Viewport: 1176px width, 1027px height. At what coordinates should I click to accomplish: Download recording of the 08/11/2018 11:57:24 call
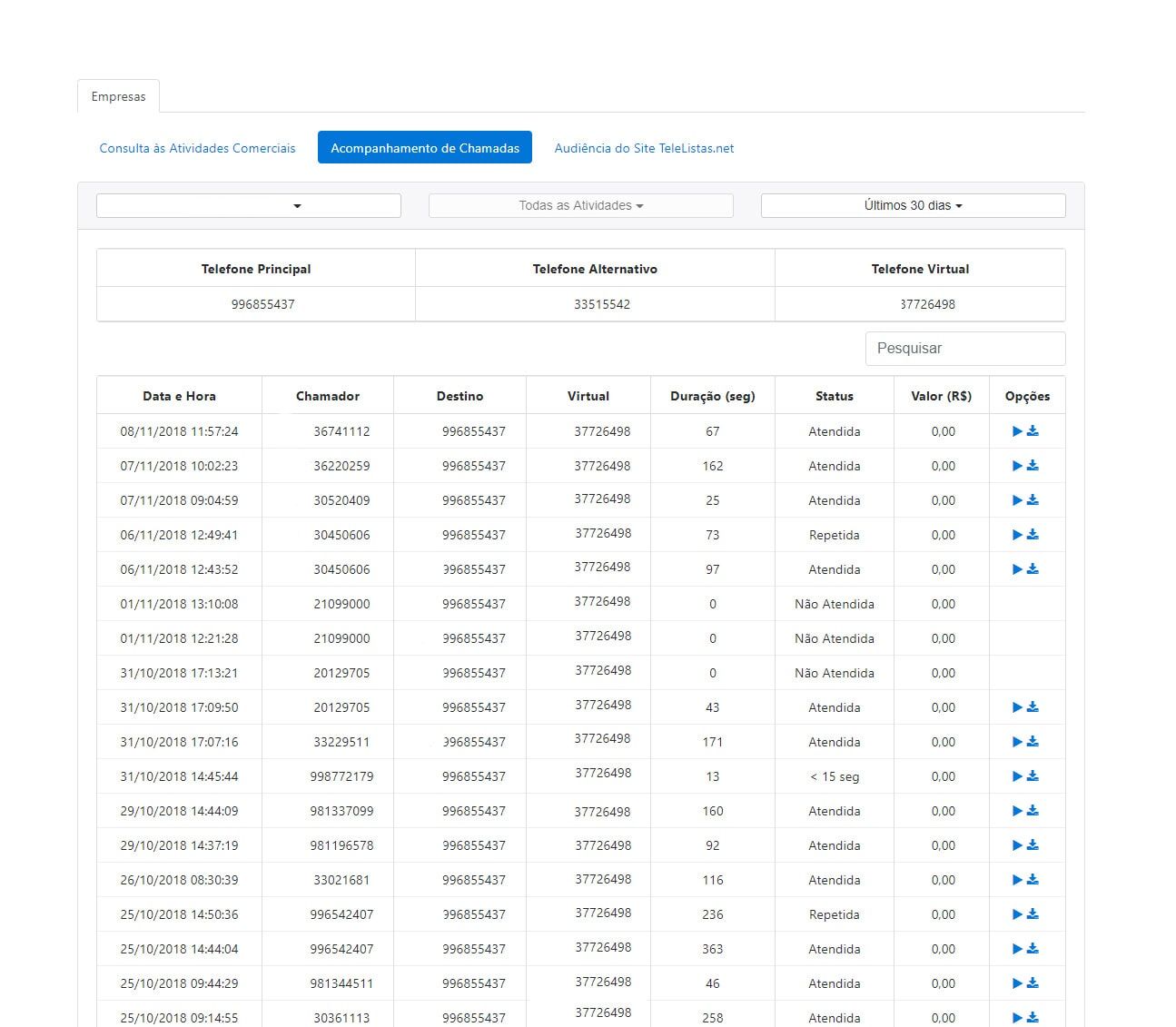(1033, 431)
